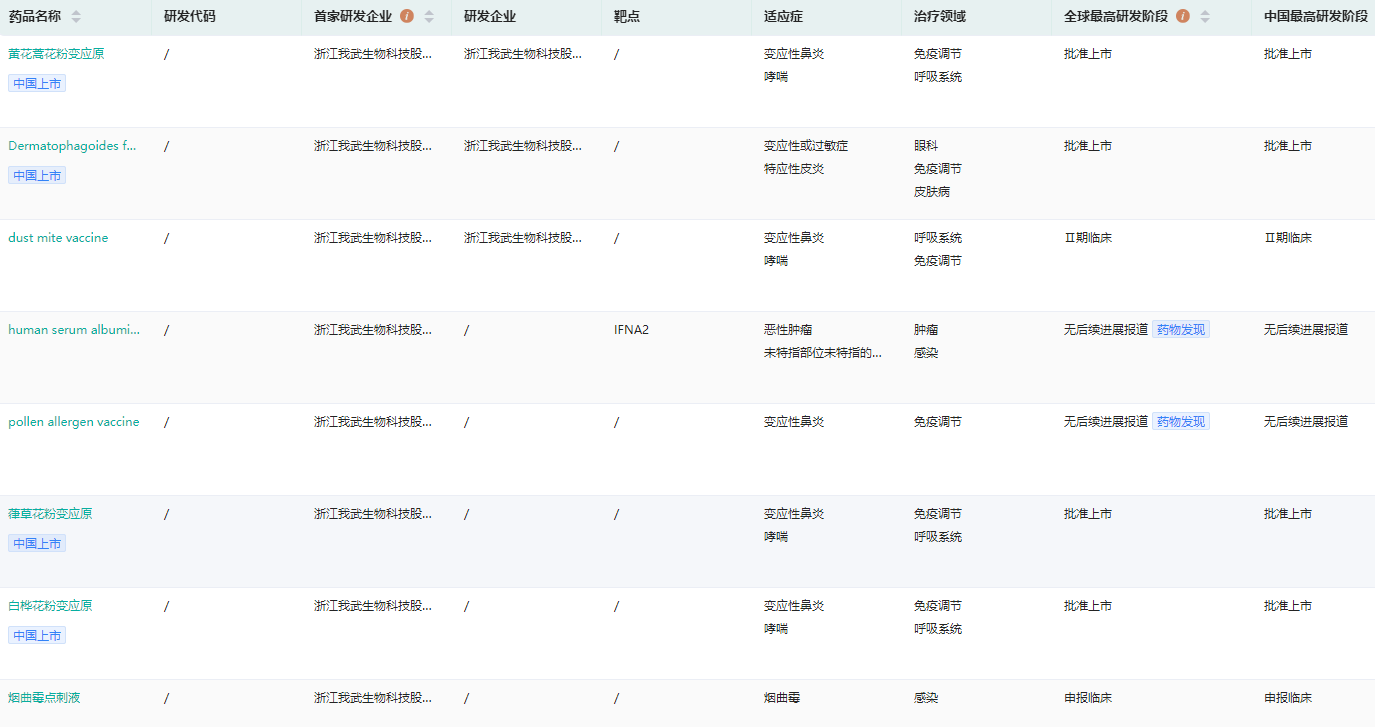1375x727 pixels.
Task: Select II期临床 under 中国最高研发阶段
Action: (1288, 238)
